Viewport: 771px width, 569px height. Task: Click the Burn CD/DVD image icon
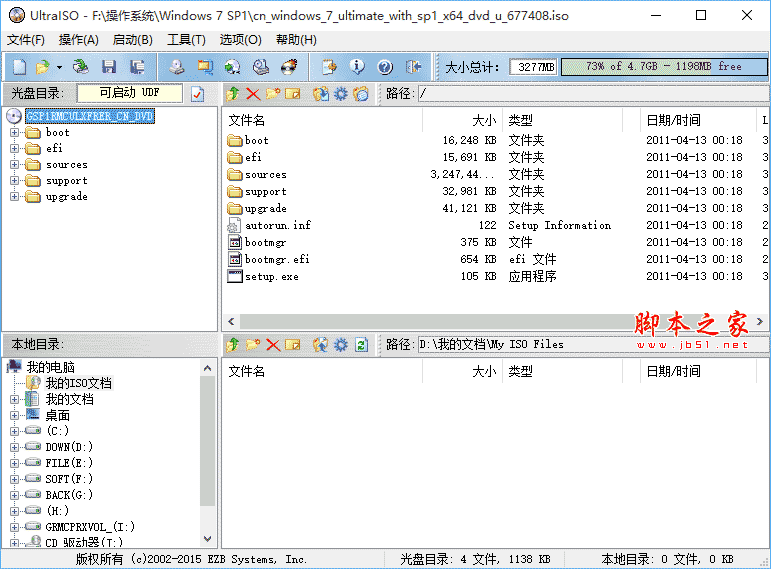(x=290, y=66)
